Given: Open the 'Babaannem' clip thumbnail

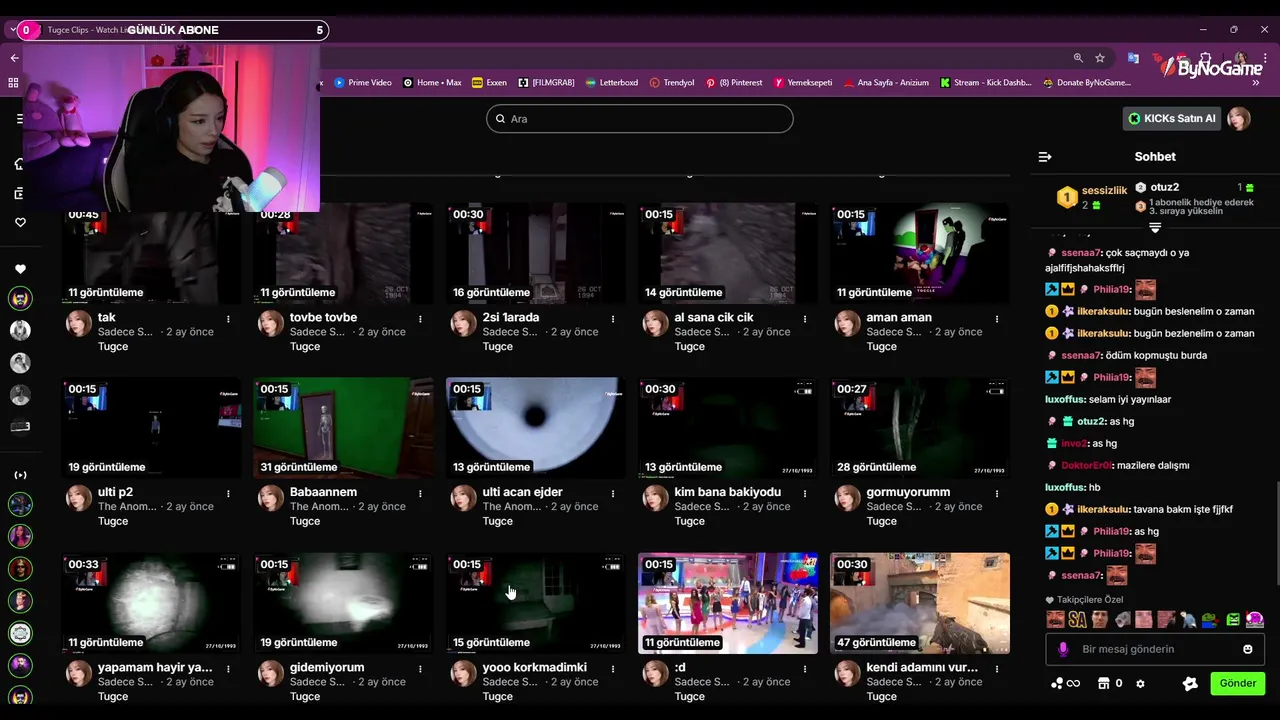Looking at the screenshot, I should pyautogui.click(x=343, y=427).
